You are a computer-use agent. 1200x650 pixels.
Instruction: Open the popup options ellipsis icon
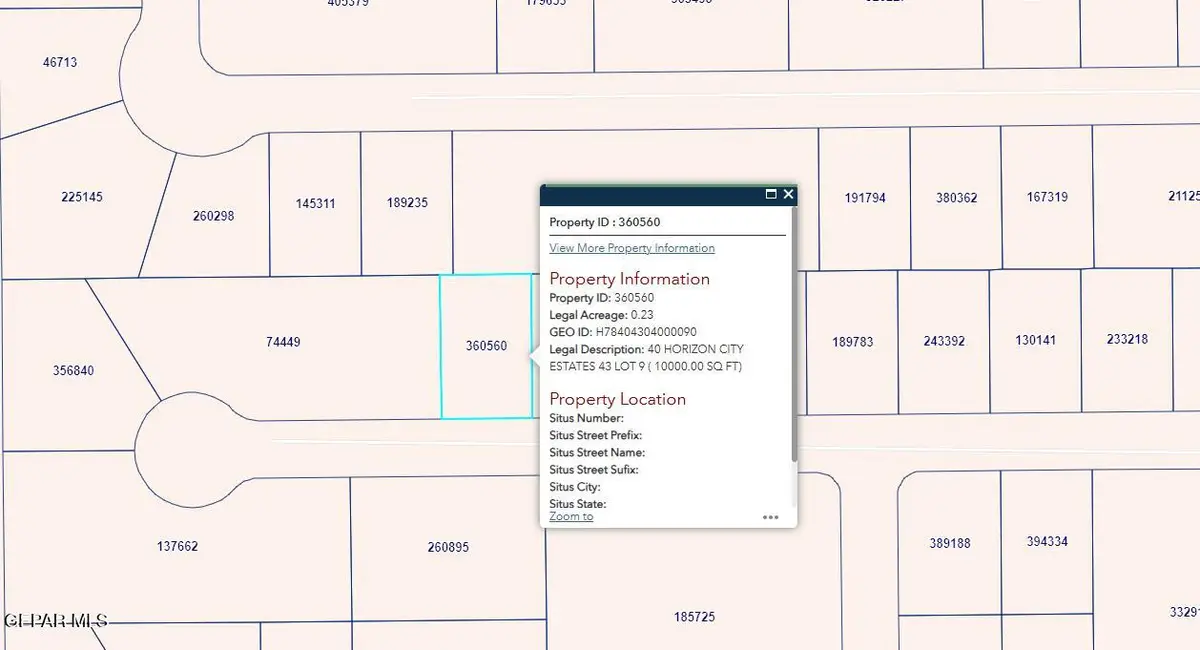[771, 516]
